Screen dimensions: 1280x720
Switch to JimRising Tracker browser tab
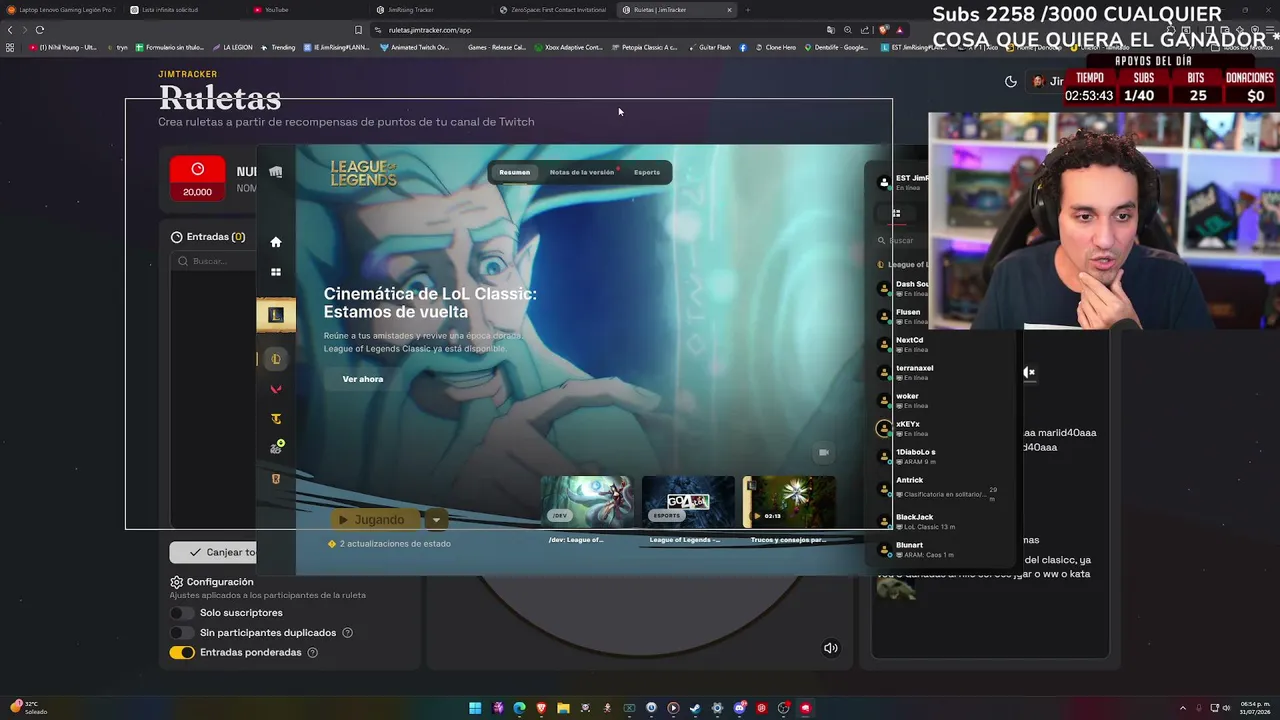point(429,10)
